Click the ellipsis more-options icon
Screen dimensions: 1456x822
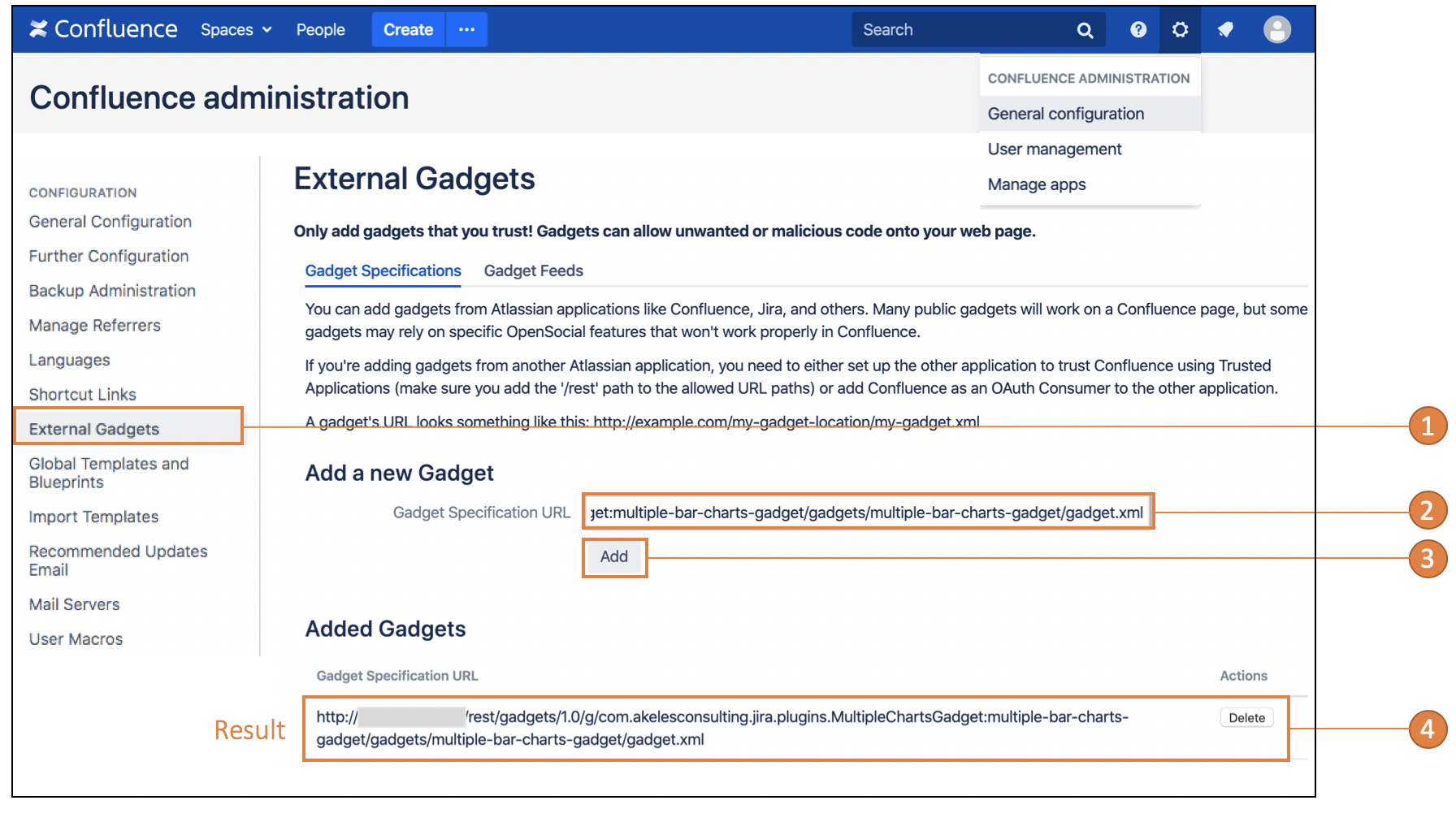click(x=466, y=28)
